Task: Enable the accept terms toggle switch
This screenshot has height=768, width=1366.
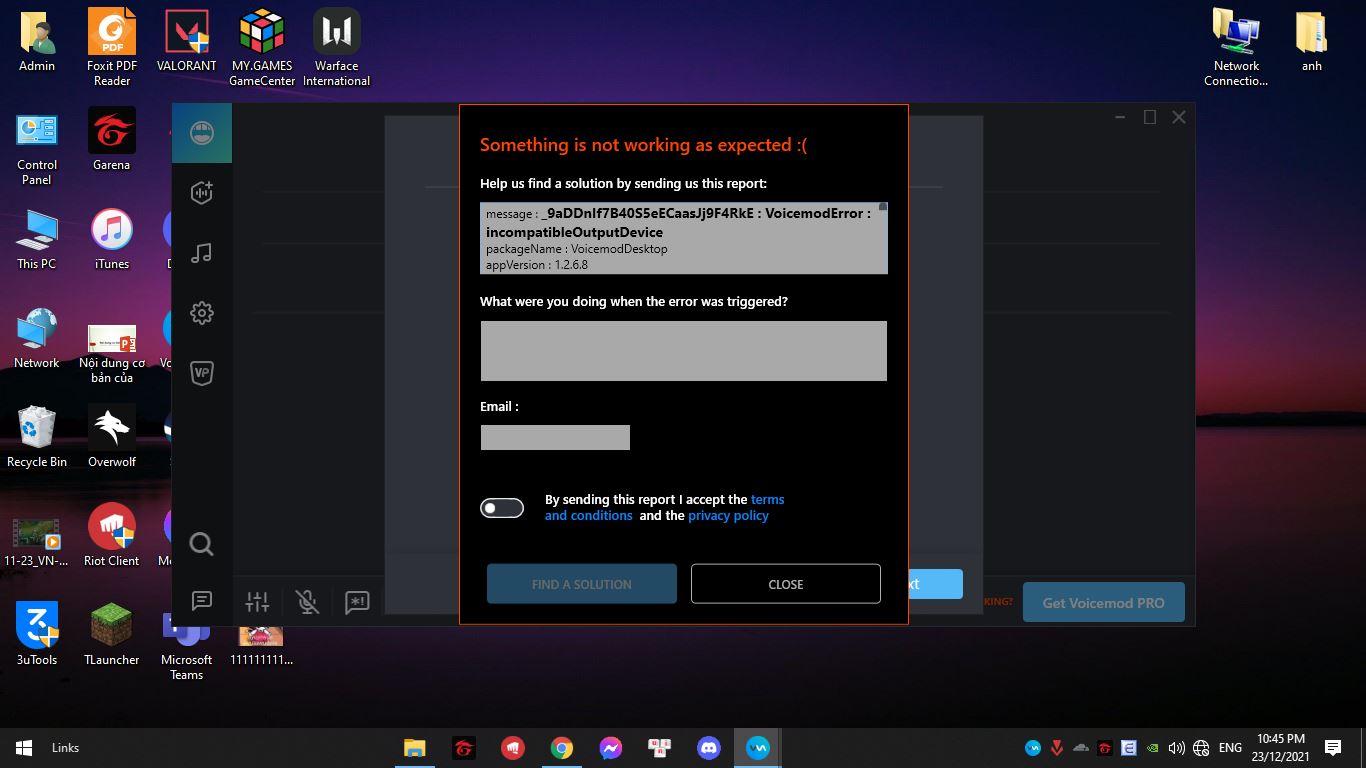Action: coord(502,508)
